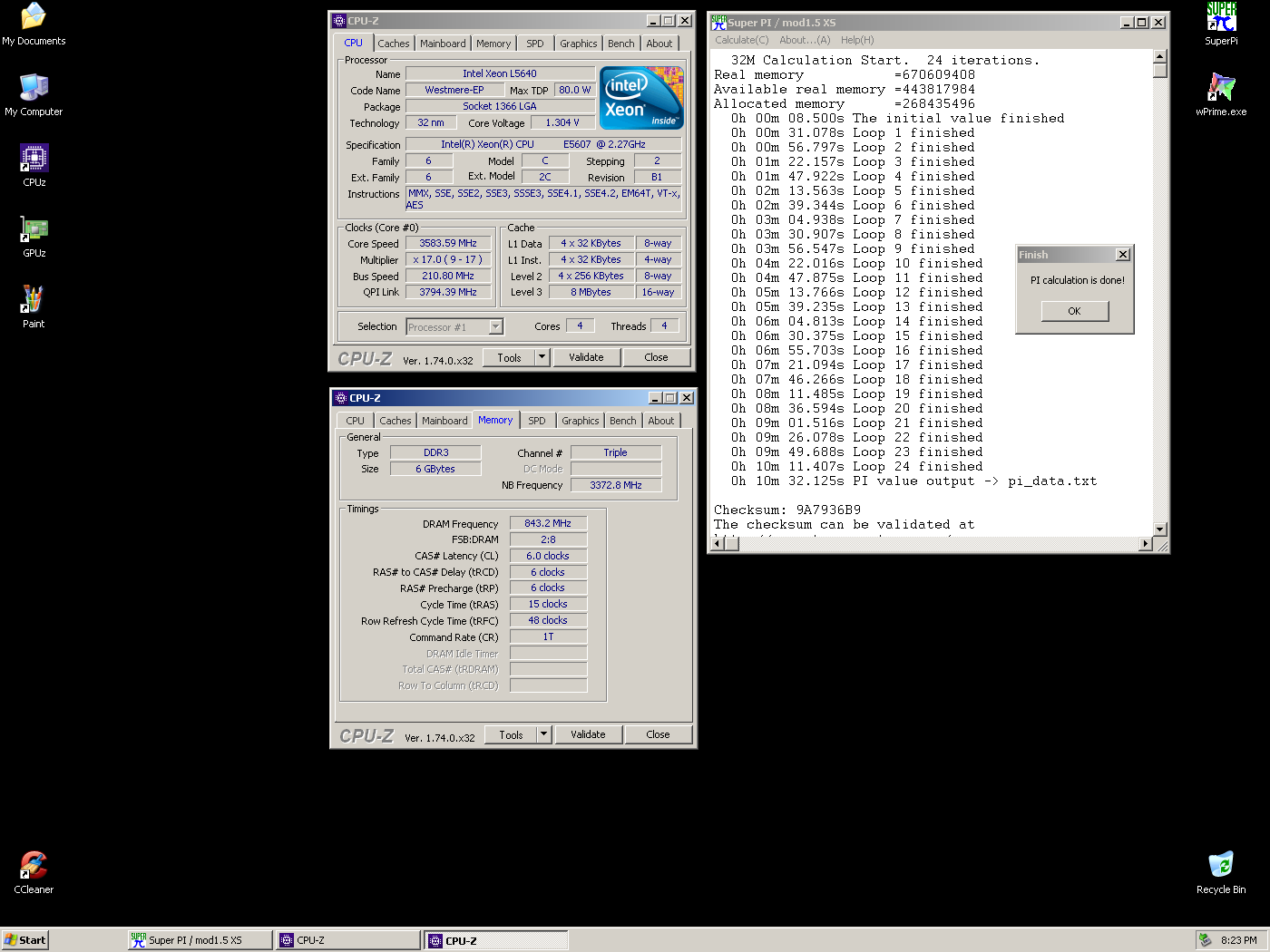The width and height of the screenshot is (1270, 952).
Task: Launch the GPUz desktop shortcut
Action: coord(34,237)
